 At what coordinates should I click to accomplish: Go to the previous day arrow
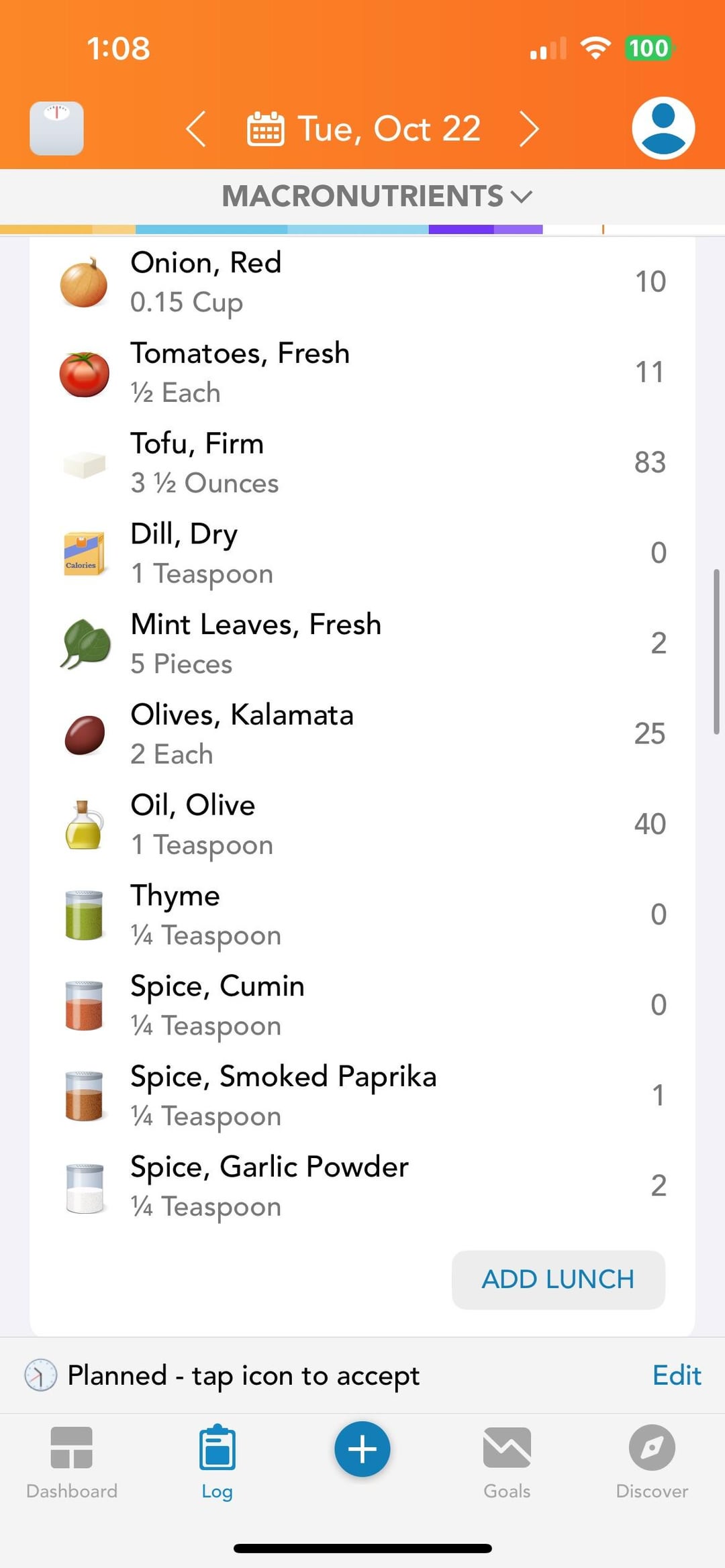tap(196, 129)
